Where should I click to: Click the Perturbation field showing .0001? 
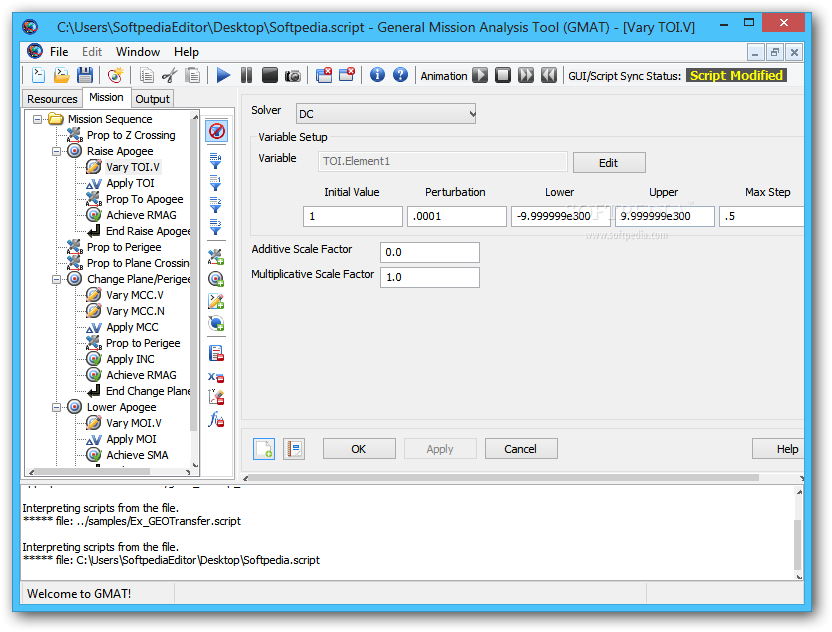coord(457,217)
